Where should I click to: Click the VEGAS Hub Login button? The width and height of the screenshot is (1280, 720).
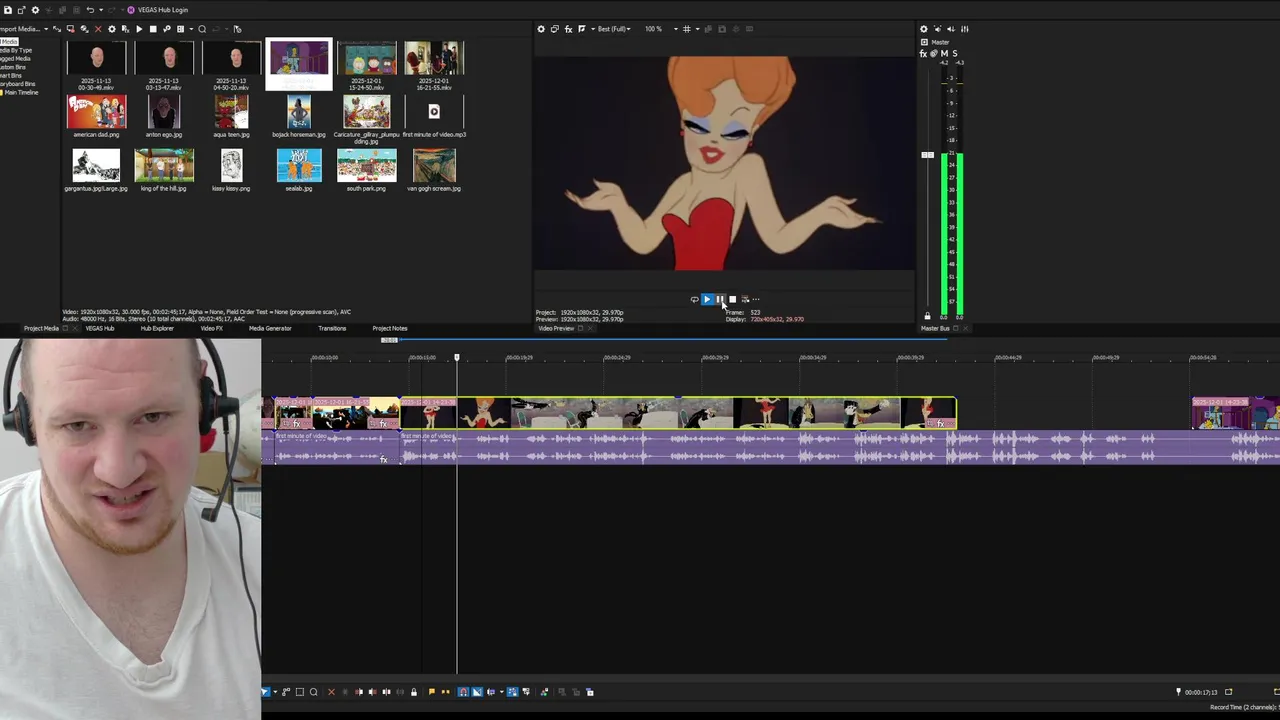pyautogui.click(x=158, y=10)
